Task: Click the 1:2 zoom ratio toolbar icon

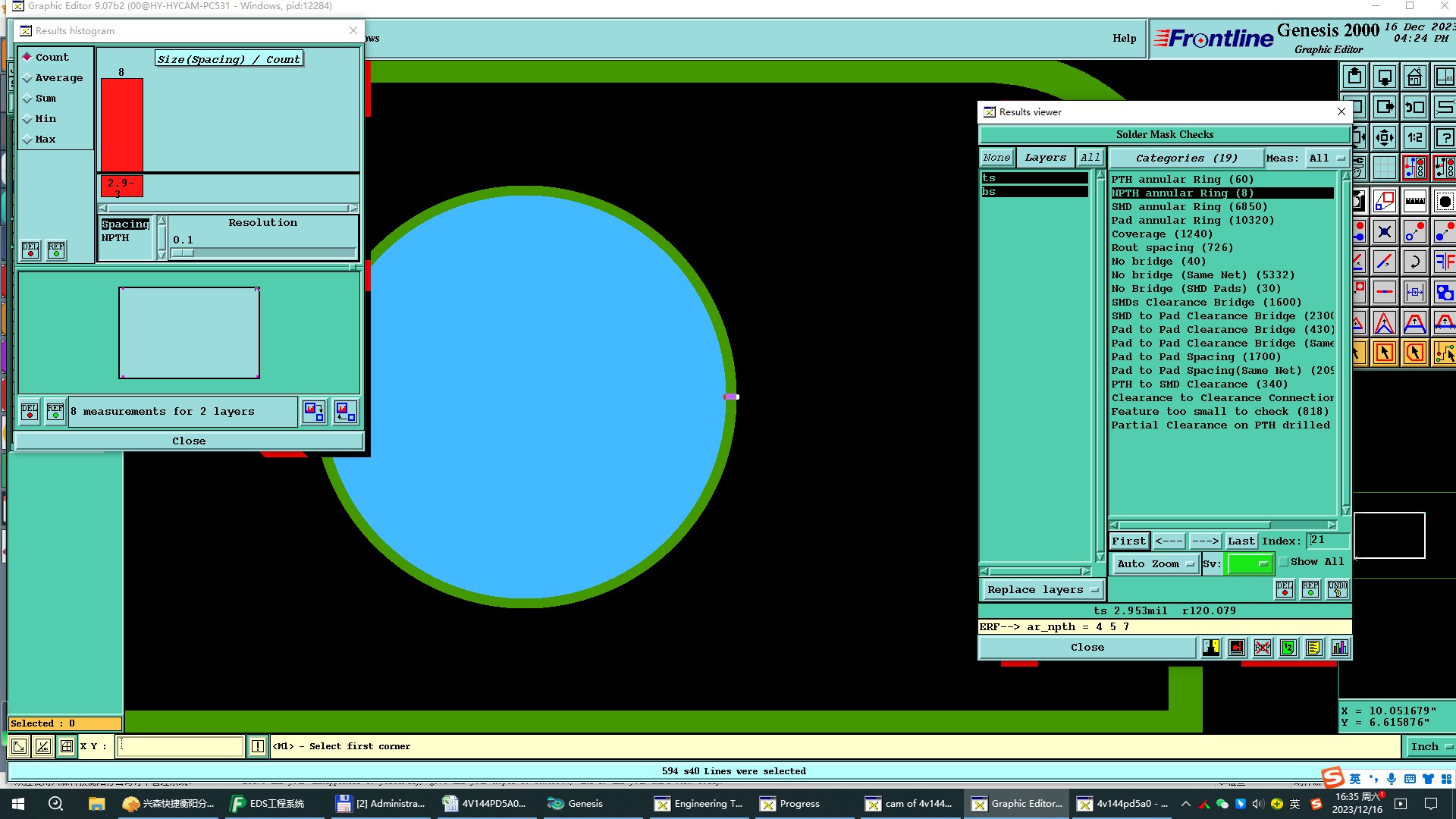Action: (x=1414, y=138)
